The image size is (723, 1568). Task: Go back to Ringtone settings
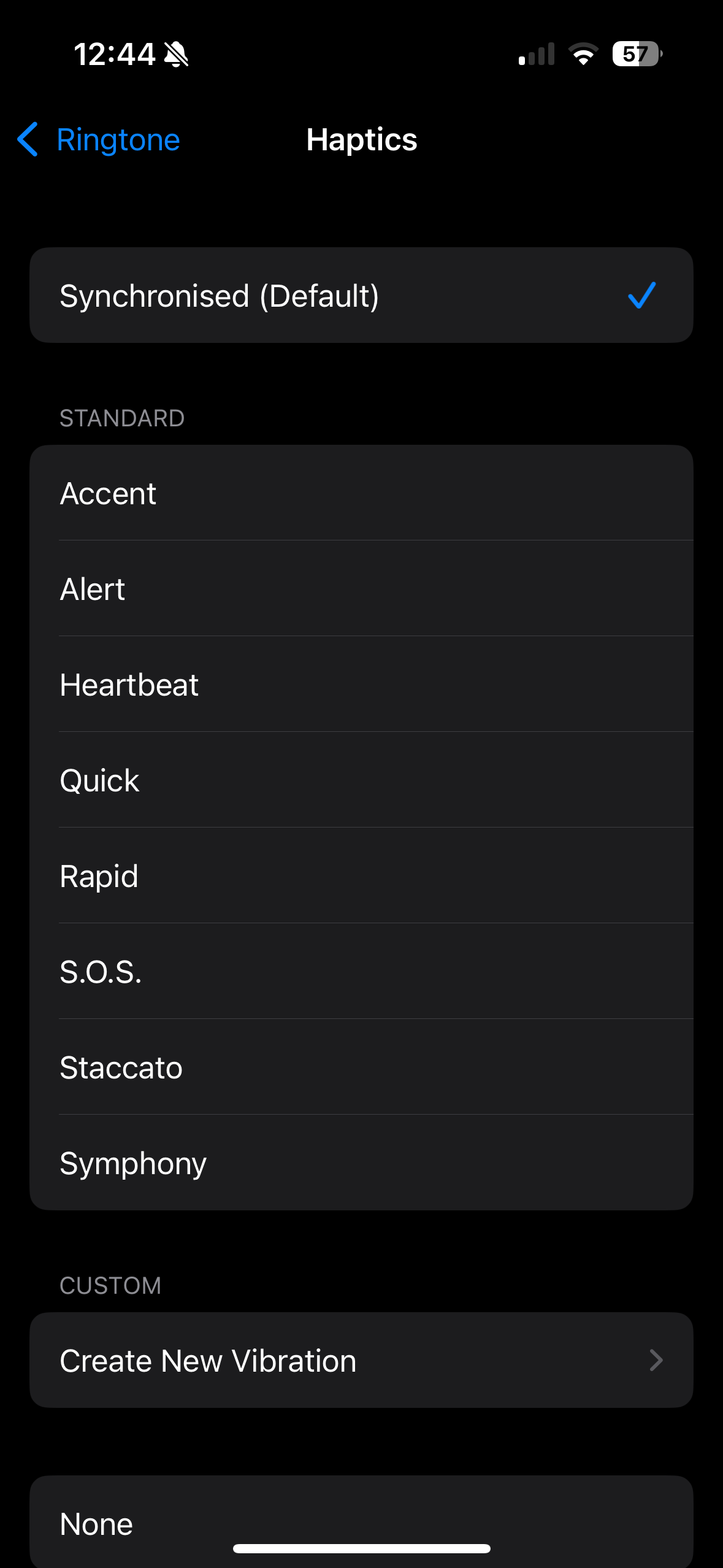pyautogui.click(x=118, y=140)
